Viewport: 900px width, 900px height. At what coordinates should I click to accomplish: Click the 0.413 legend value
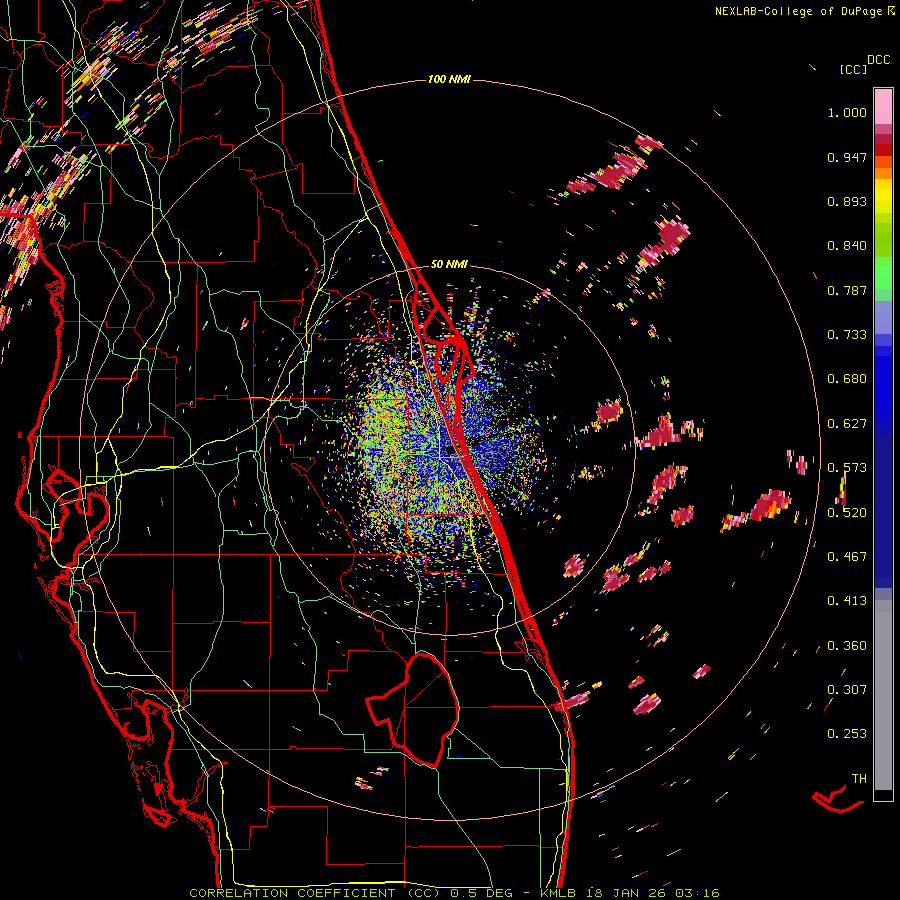tap(847, 601)
